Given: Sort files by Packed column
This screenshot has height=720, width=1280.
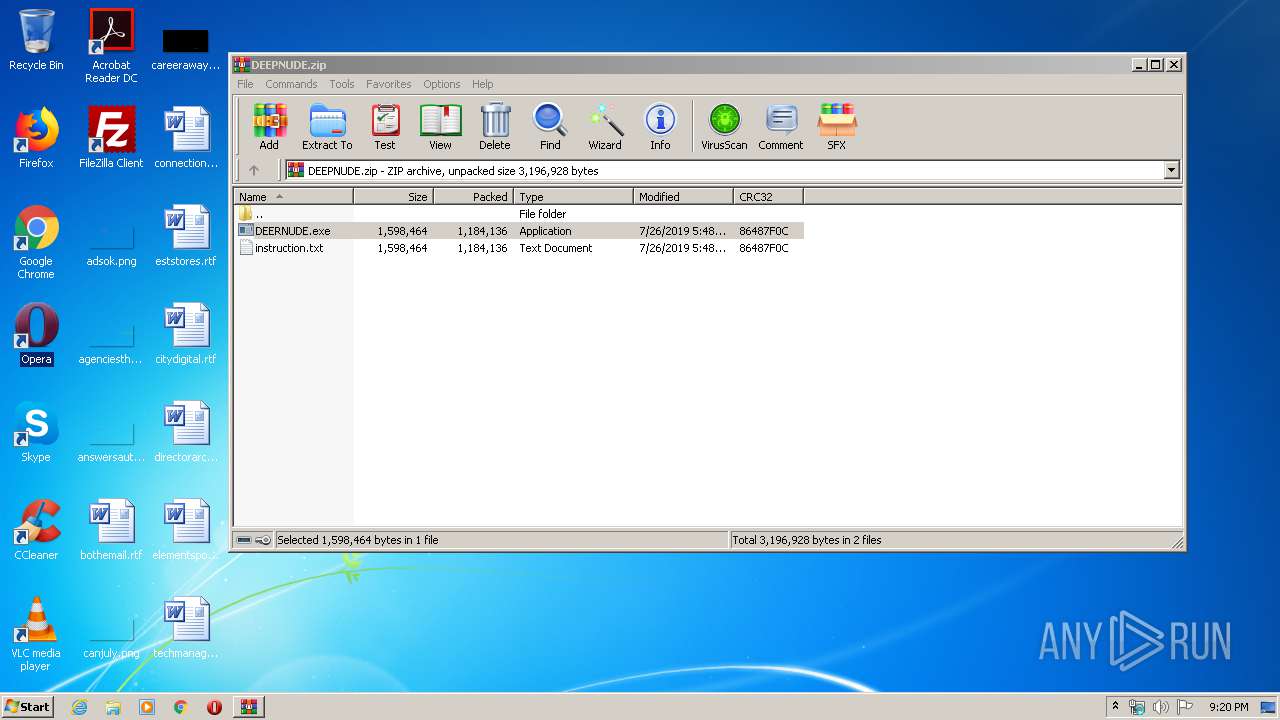Looking at the screenshot, I should coord(474,197).
